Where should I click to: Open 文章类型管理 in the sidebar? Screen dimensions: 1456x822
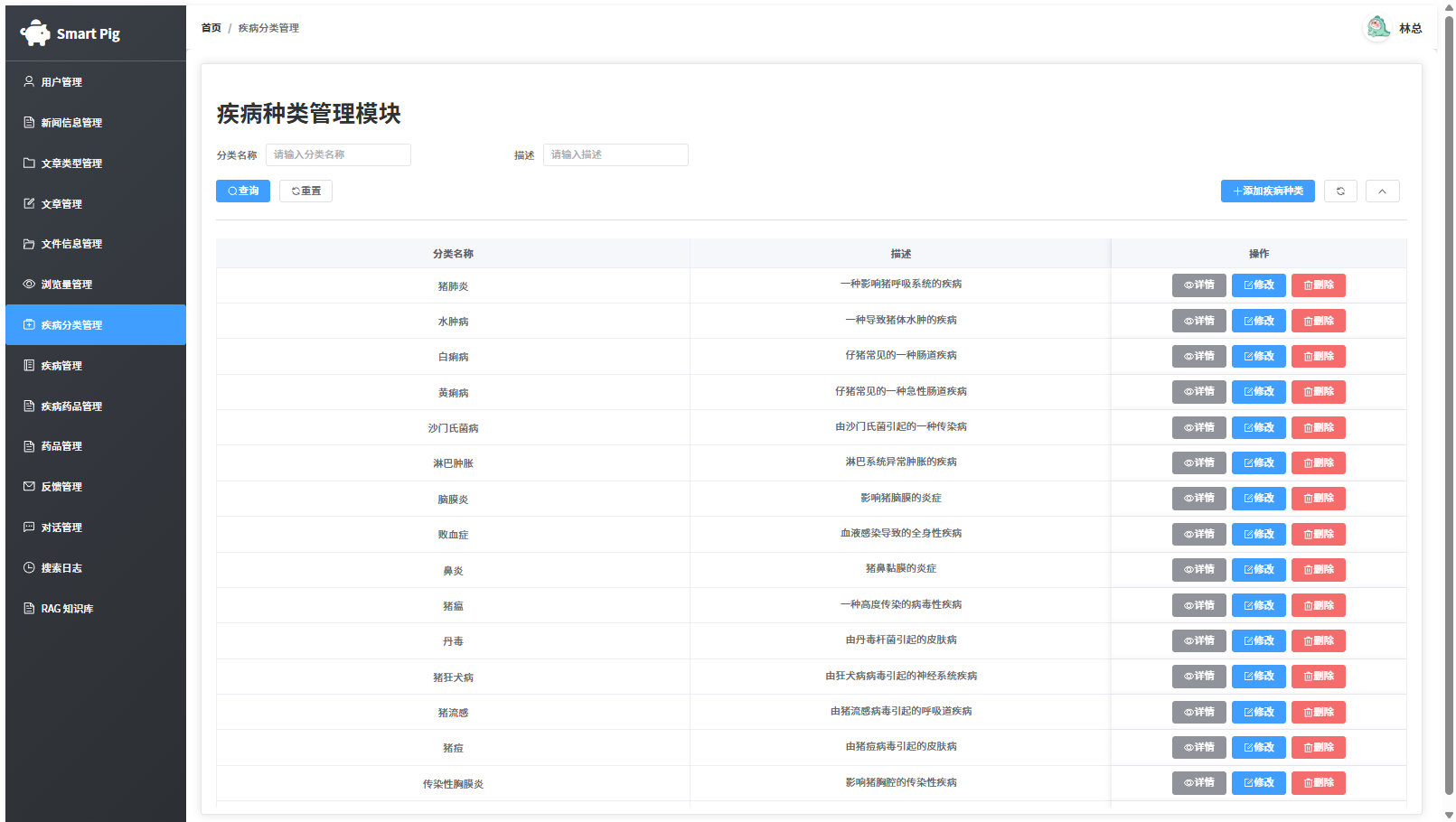[96, 163]
